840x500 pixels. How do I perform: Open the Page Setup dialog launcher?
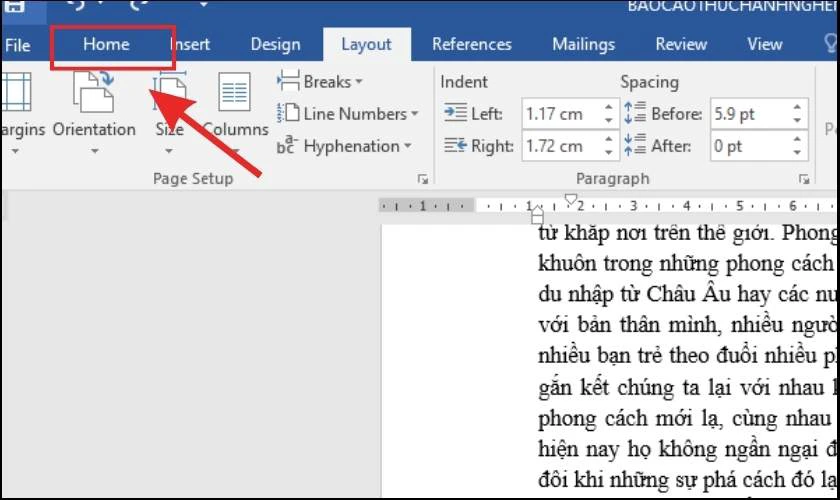[x=423, y=180]
